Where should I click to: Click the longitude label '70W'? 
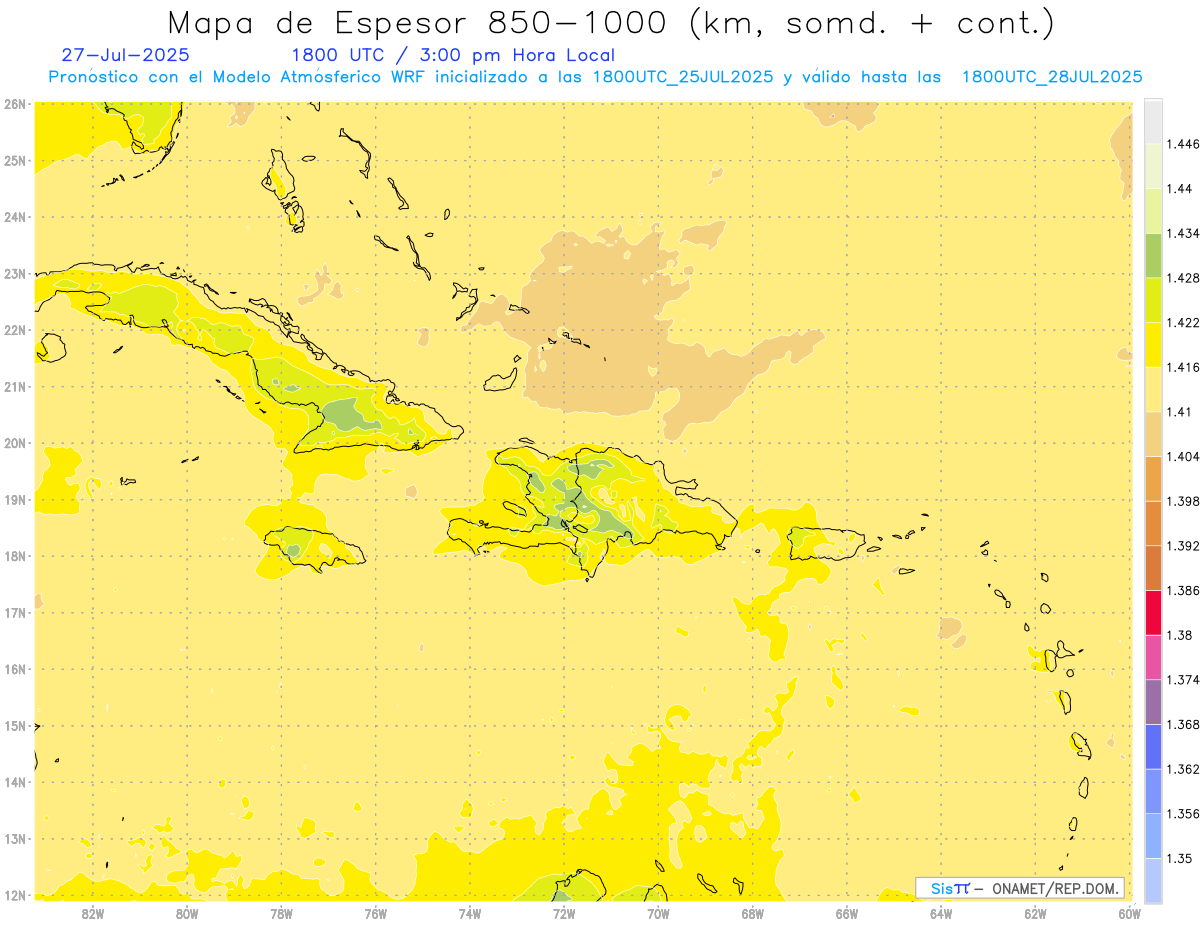(x=658, y=912)
